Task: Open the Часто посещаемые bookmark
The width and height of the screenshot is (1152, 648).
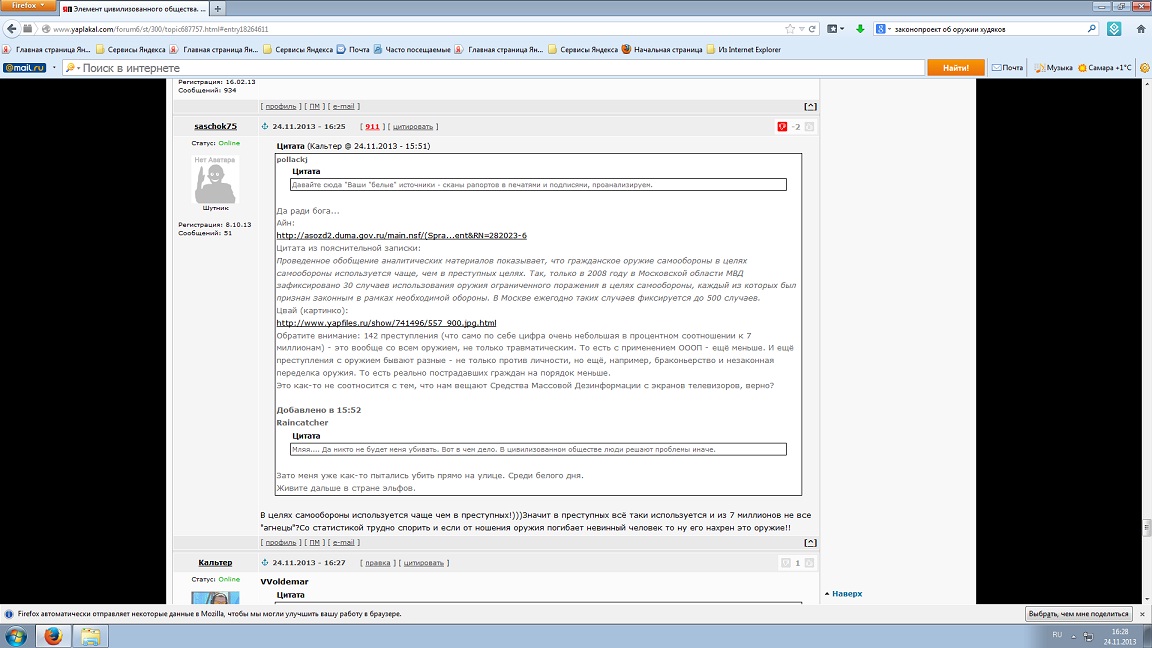Action: (412, 49)
